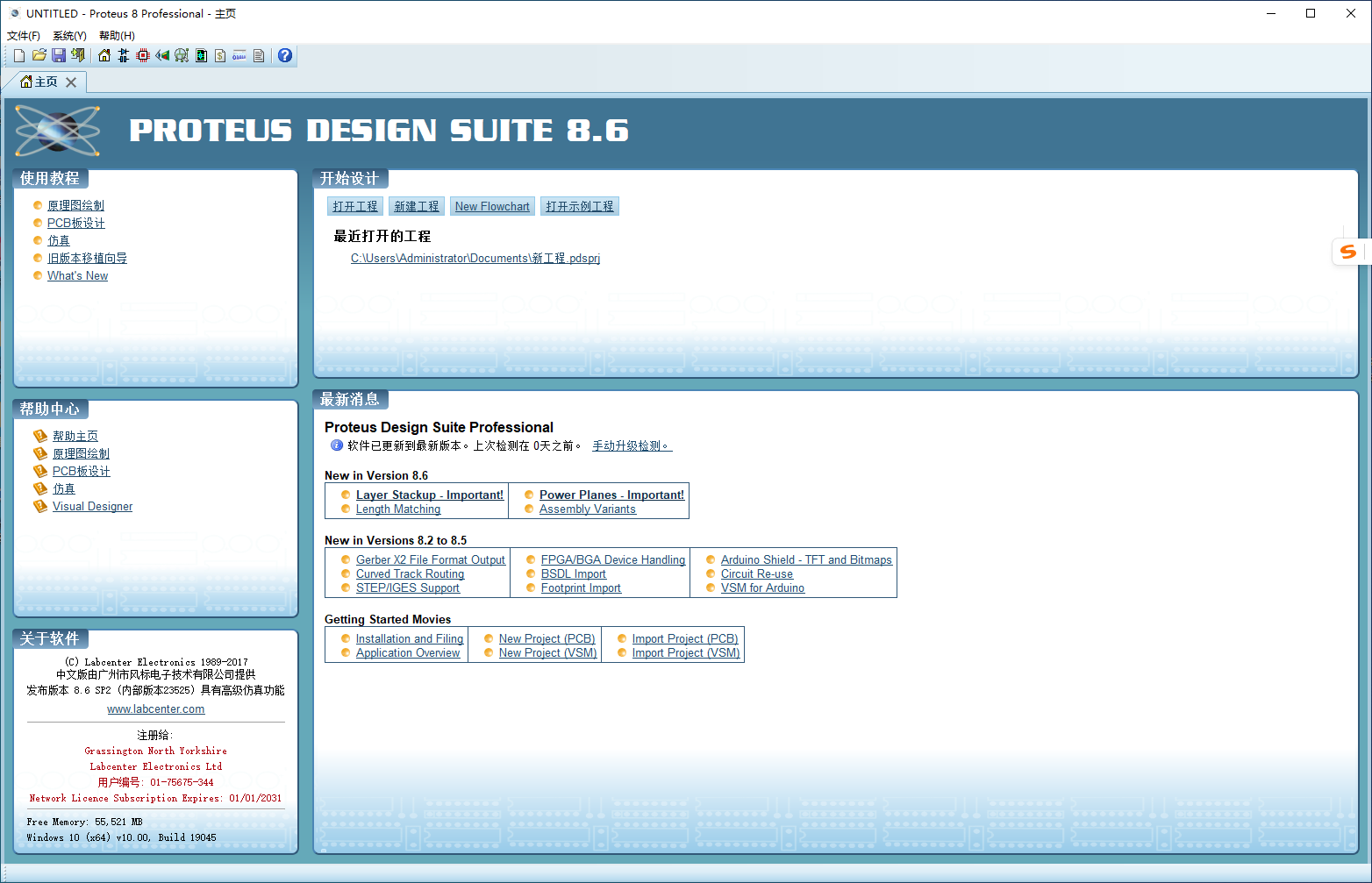Open the Circuit Re-use link
This screenshot has height=883, width=1372.
pos(757,573)
